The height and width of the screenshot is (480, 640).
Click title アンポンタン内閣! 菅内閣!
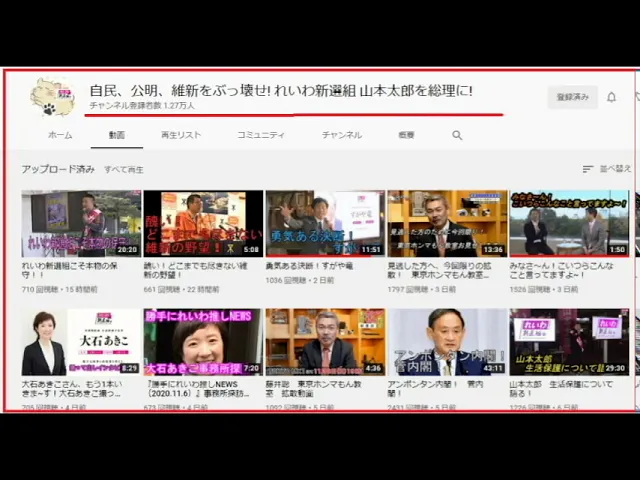pyautogui.click(x=436, y=389)
